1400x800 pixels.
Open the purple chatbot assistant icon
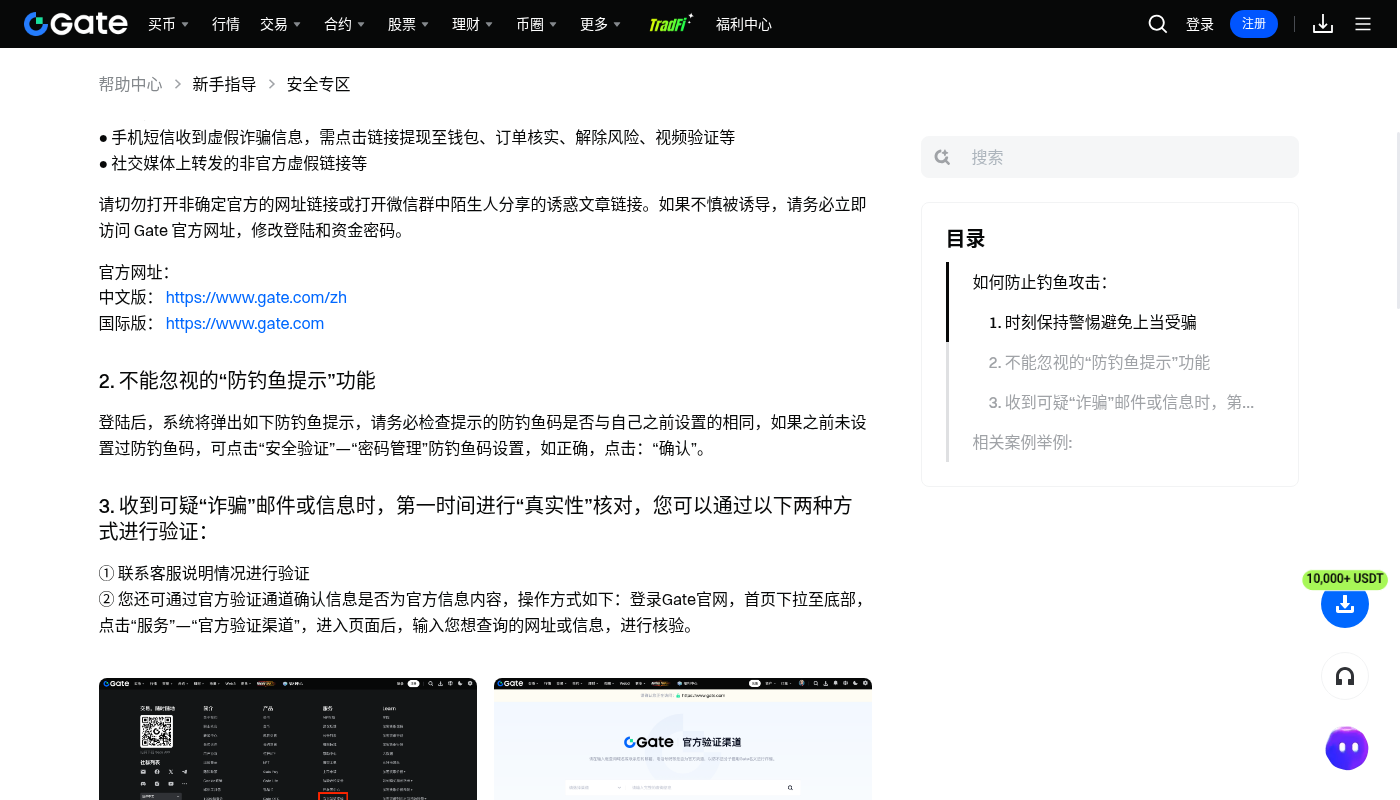[x=1347, y=748]
